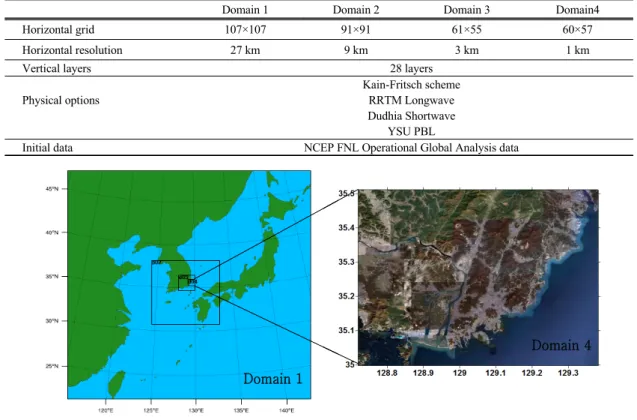Screen dimensions: 637x420
Task: Click the Domain 3 column header
Action: pyautogui.click(x=466, y=10)
